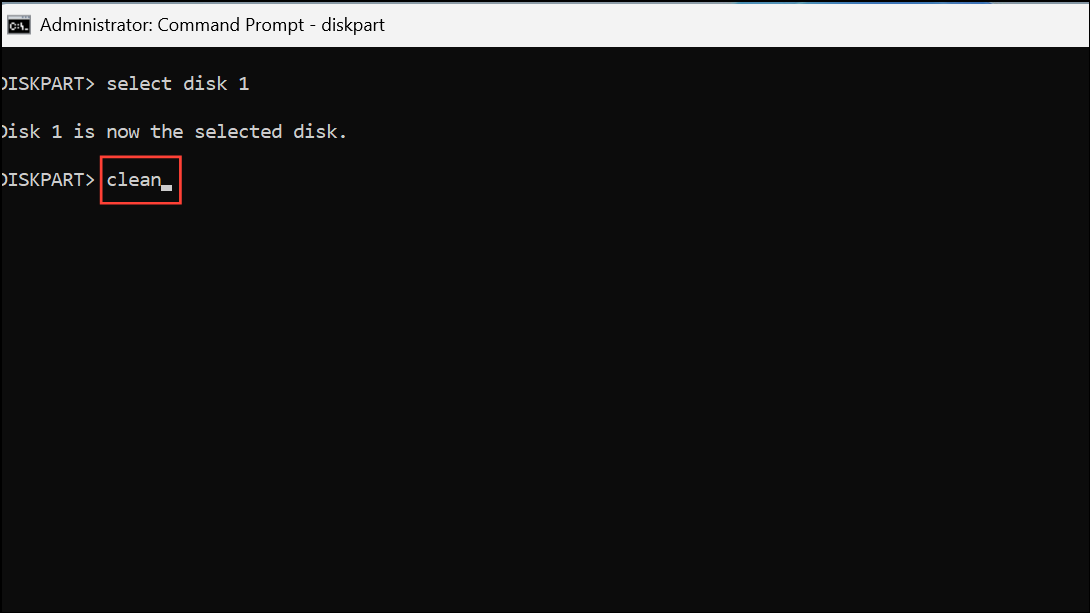Click the empty title bar area right of 'diskpart'
The width and height of the screenshot is (1090, 613).
(x=737, y=25)
